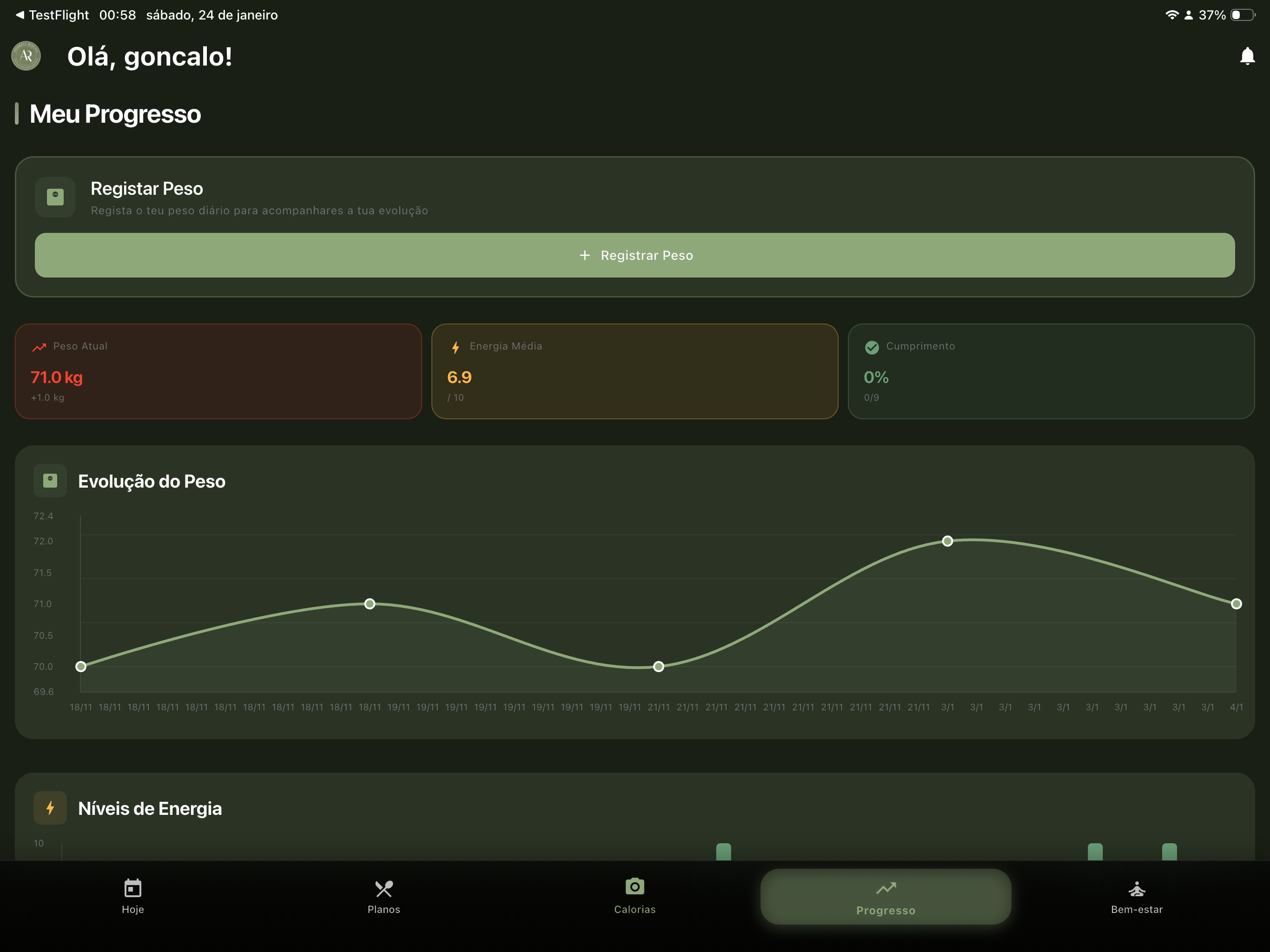Viewport: 1270px width, 952px height.
Task: Tap the 00:58 clock
Action: (118, 15)
